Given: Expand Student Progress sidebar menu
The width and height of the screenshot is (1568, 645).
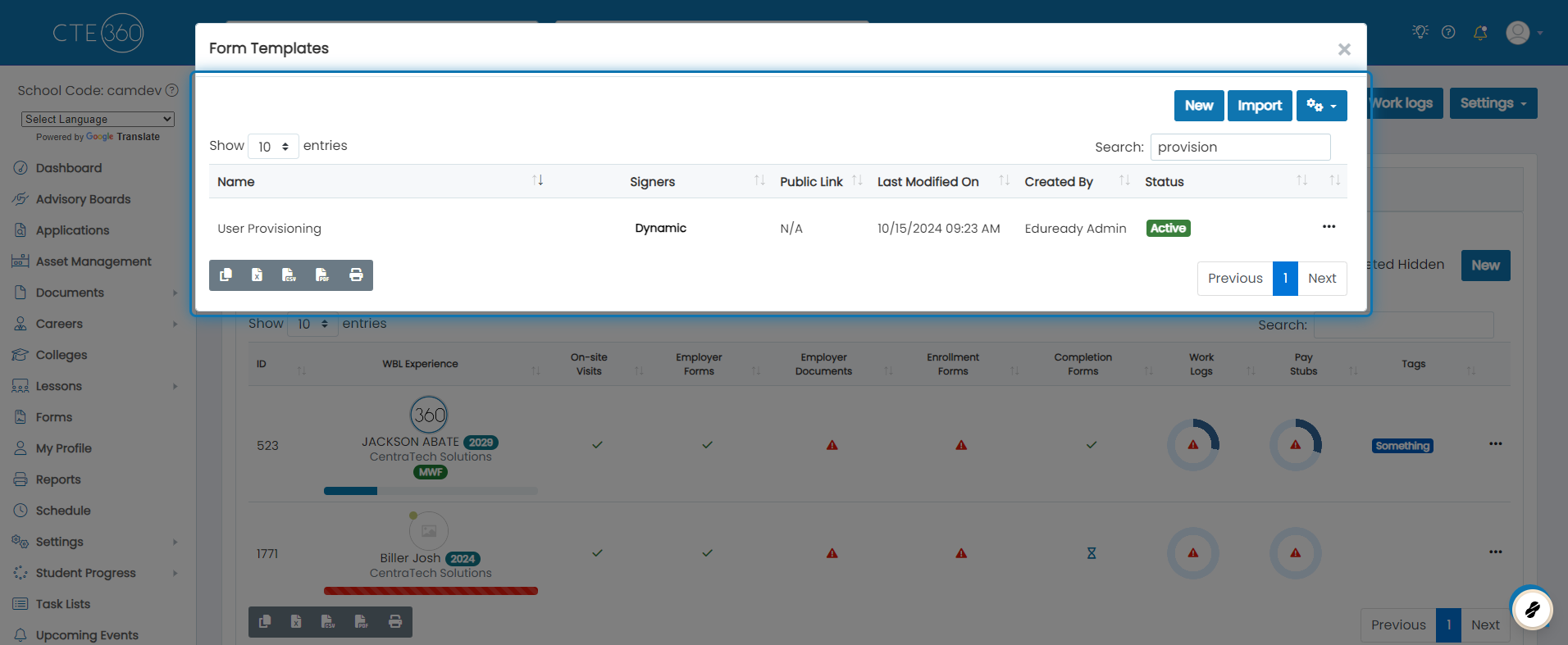Looking at the screenshot, I should click(x=97, y=573).
